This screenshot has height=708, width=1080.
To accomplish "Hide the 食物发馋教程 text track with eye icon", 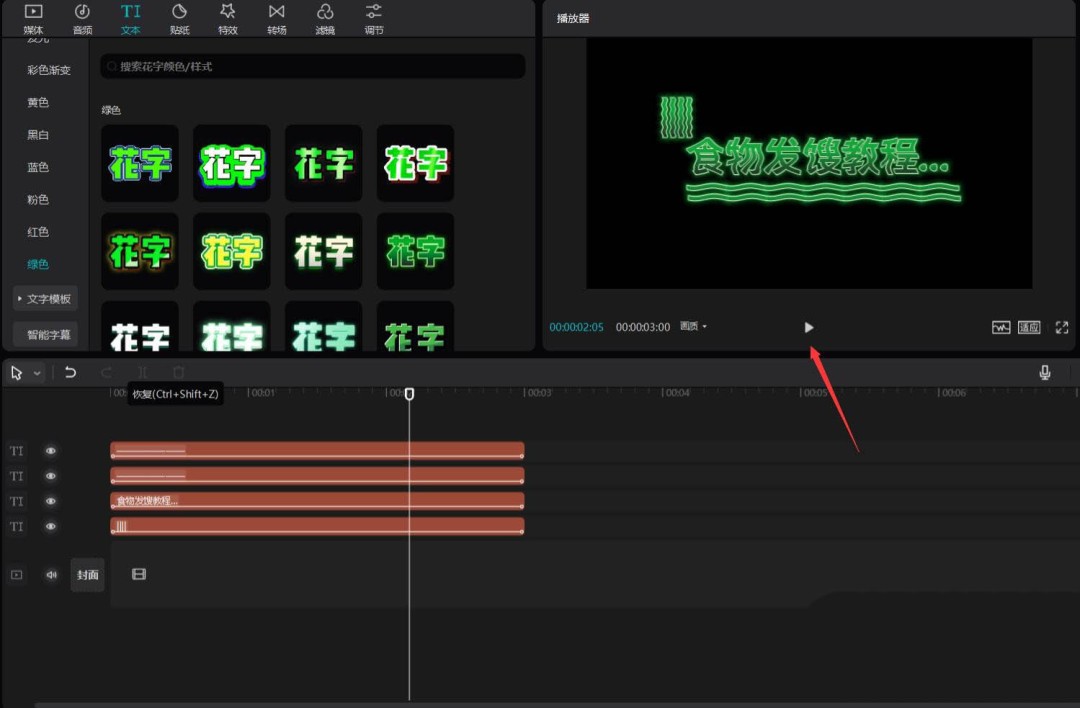I will [x=51, y=501].
